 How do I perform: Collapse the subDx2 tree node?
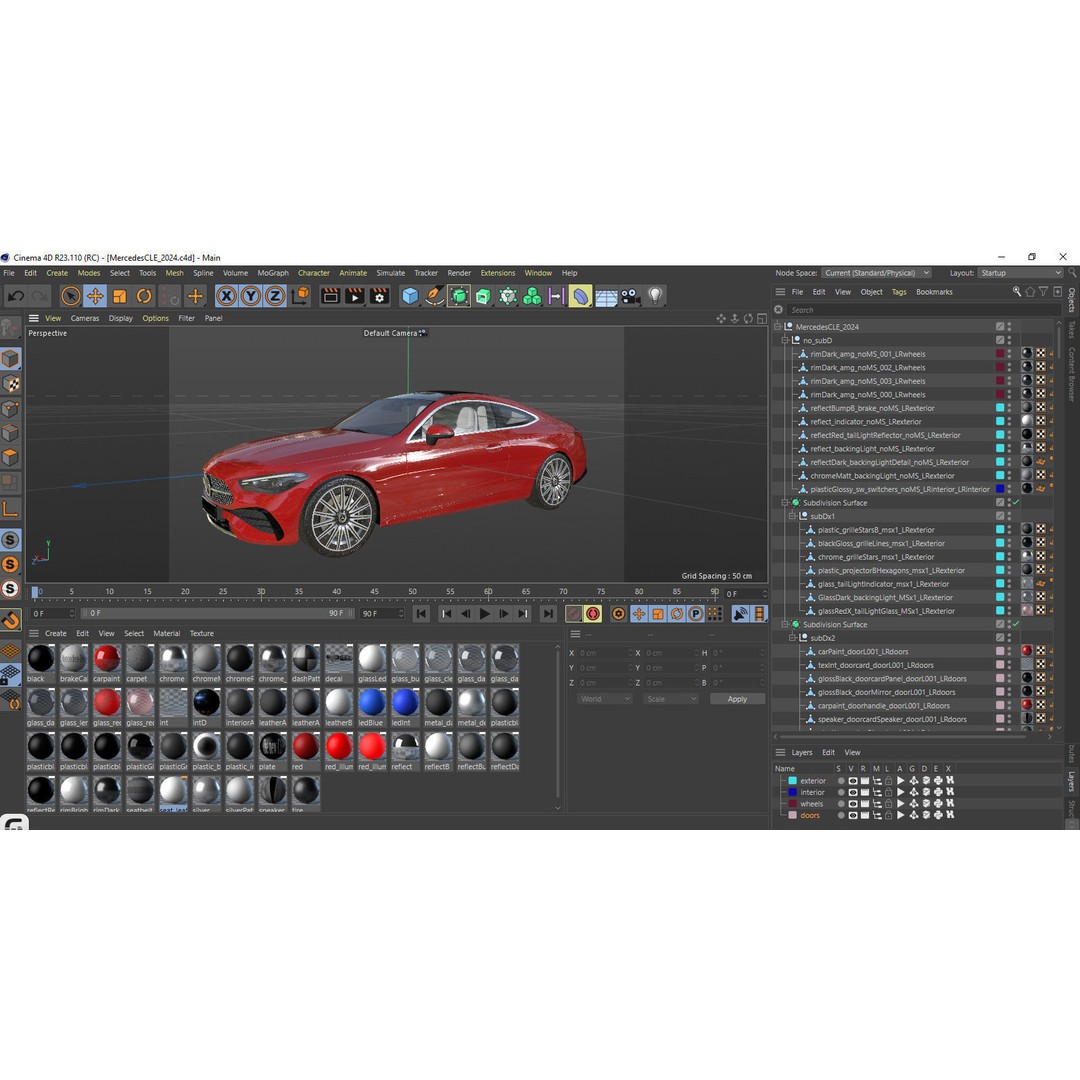[793, 638]
